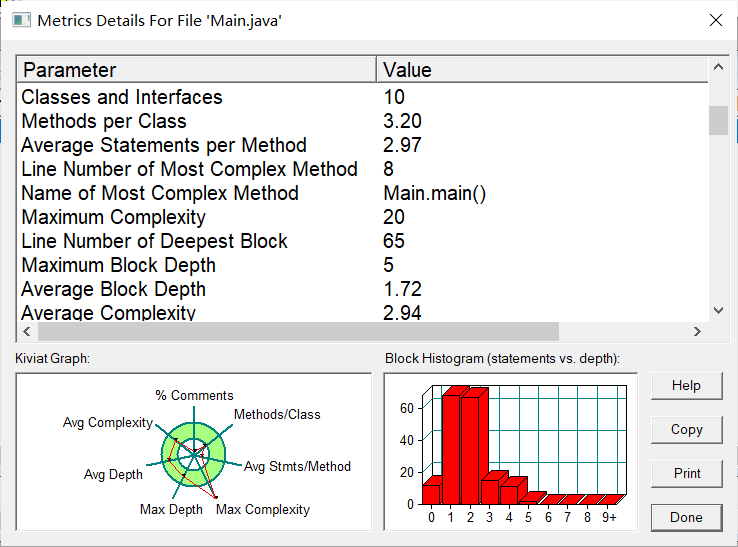
Task: Click the '% Comments' Kiviat label
Action: coord(194,395)
